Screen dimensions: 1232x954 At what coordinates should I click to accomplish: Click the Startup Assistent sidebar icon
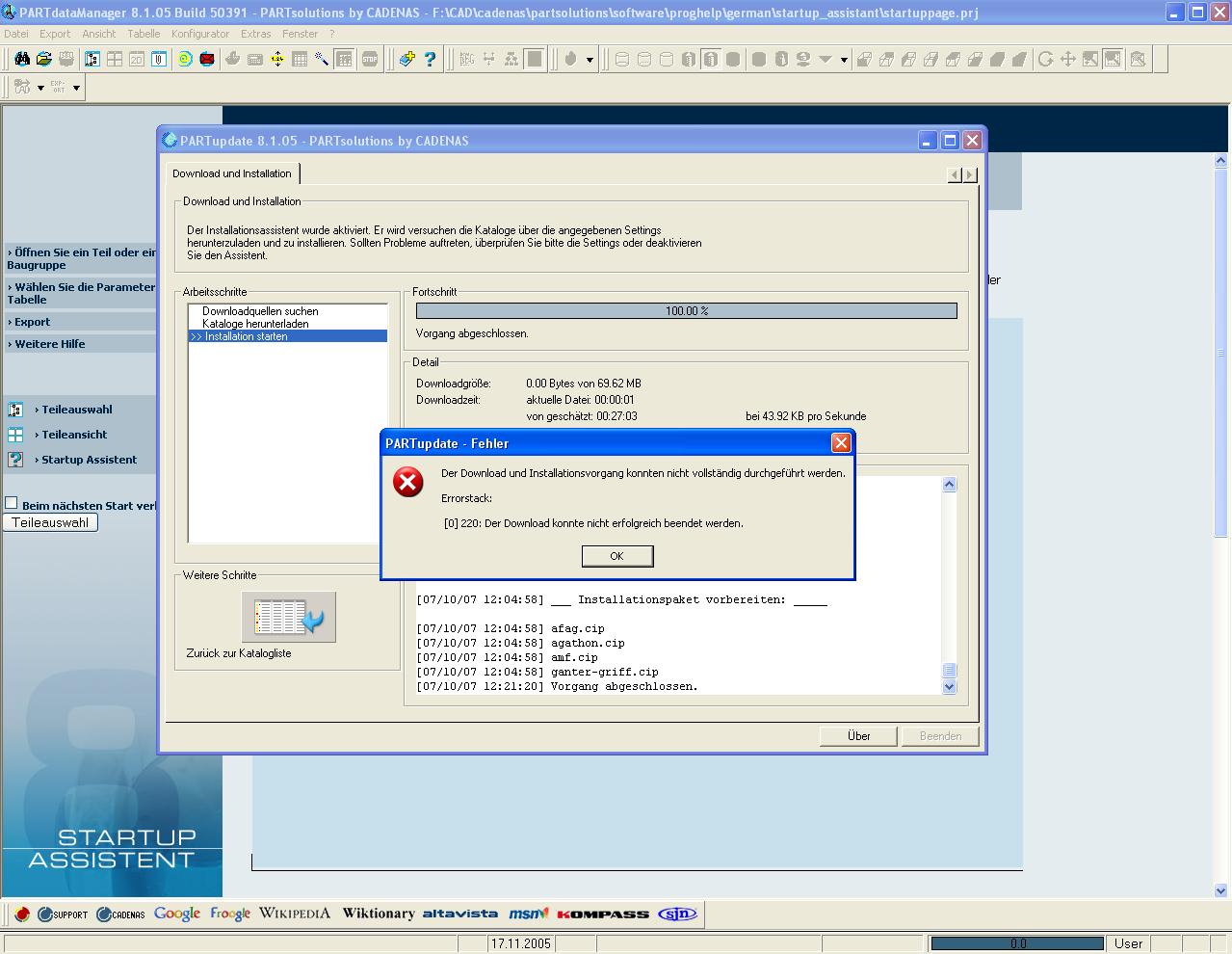point(15,460)
